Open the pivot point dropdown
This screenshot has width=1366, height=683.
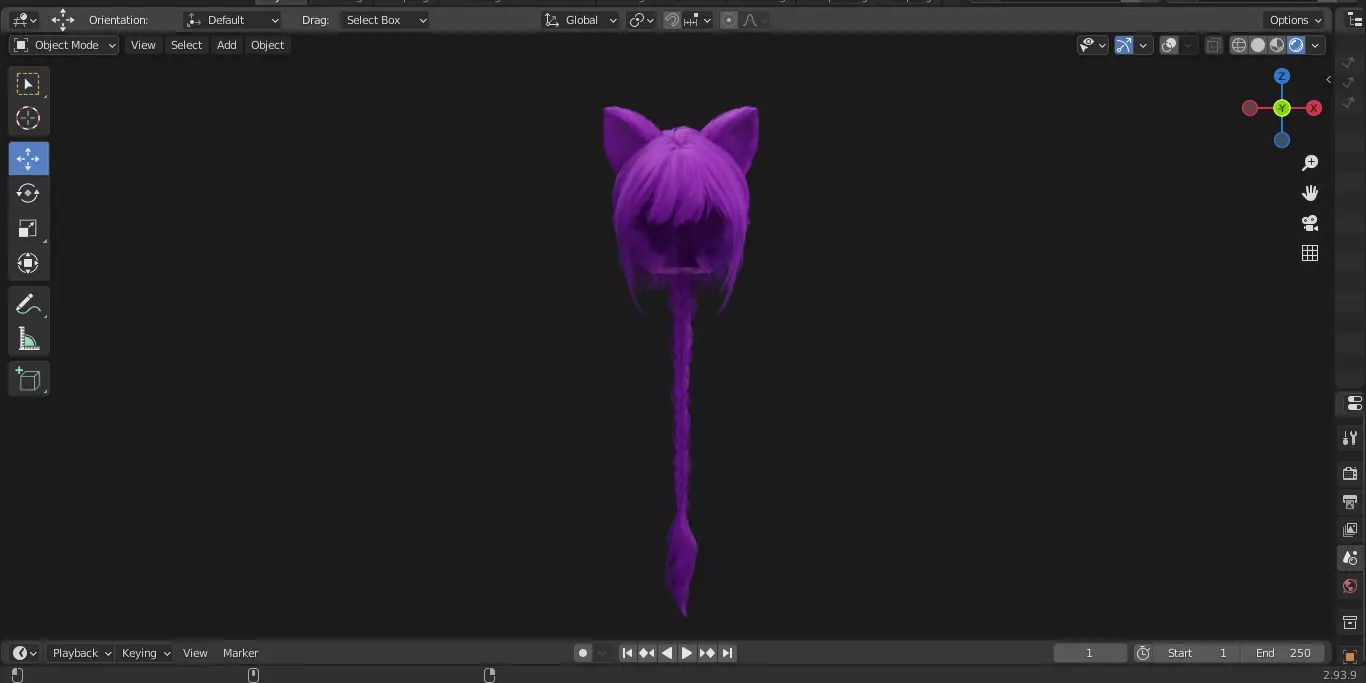click(x=641, y=20)
